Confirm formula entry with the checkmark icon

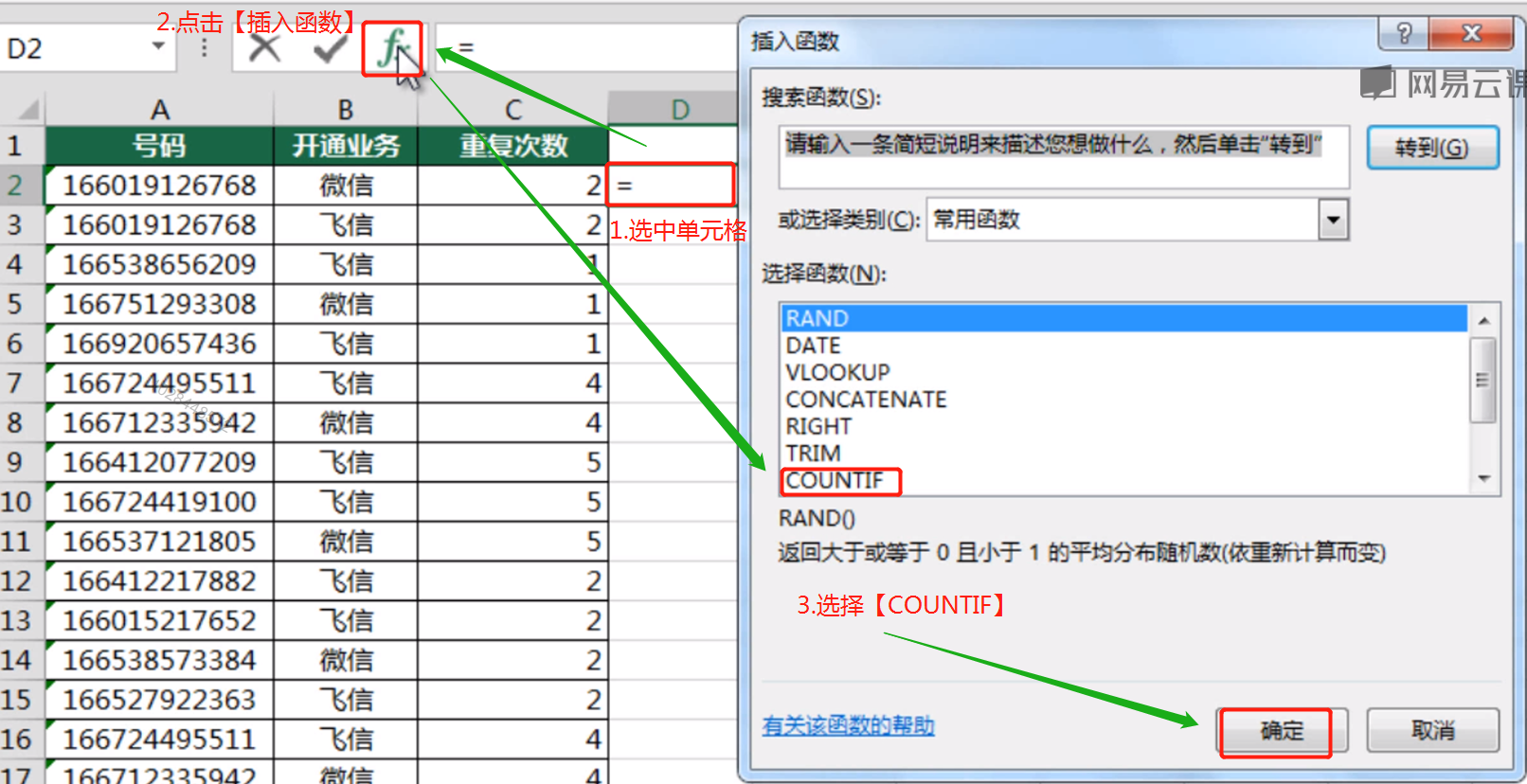click(330, 47)
